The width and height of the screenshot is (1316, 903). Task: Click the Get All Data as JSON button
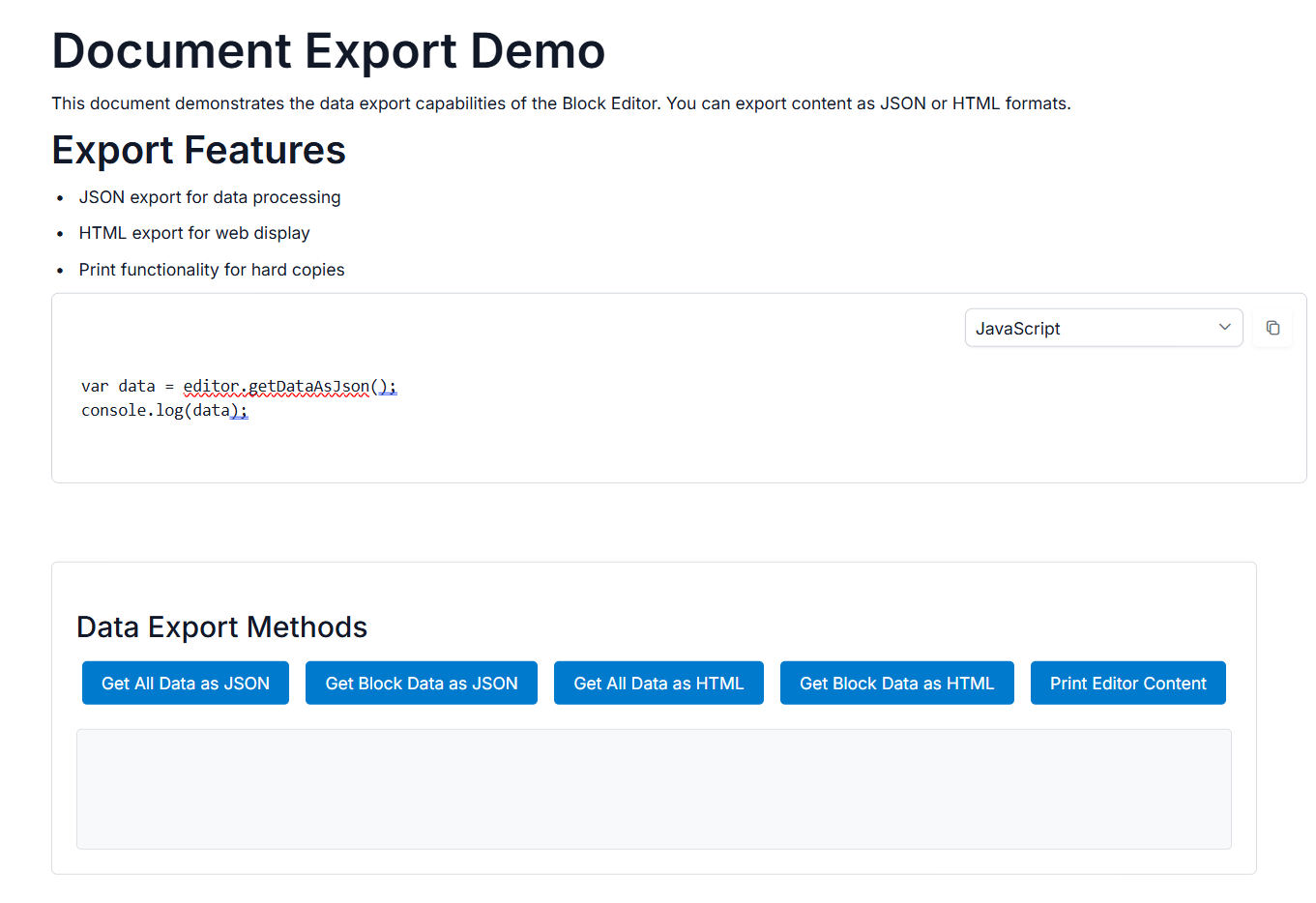pyautogui.click(x=185, y=683)
